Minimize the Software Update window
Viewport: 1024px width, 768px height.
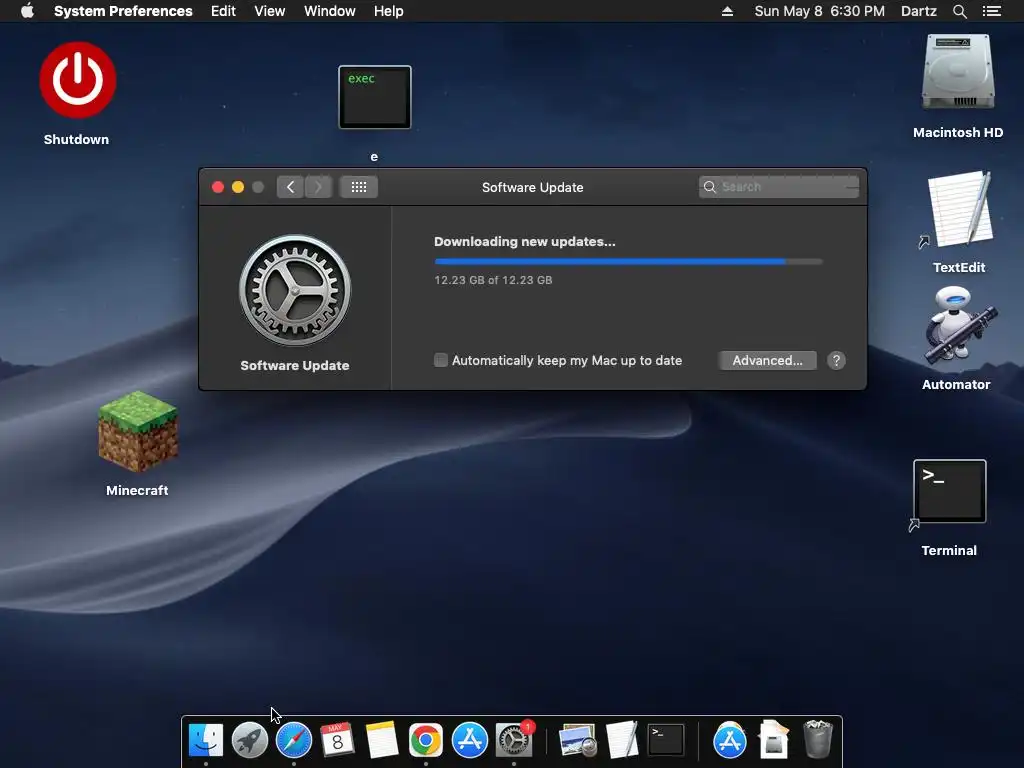tap(238, 187)
